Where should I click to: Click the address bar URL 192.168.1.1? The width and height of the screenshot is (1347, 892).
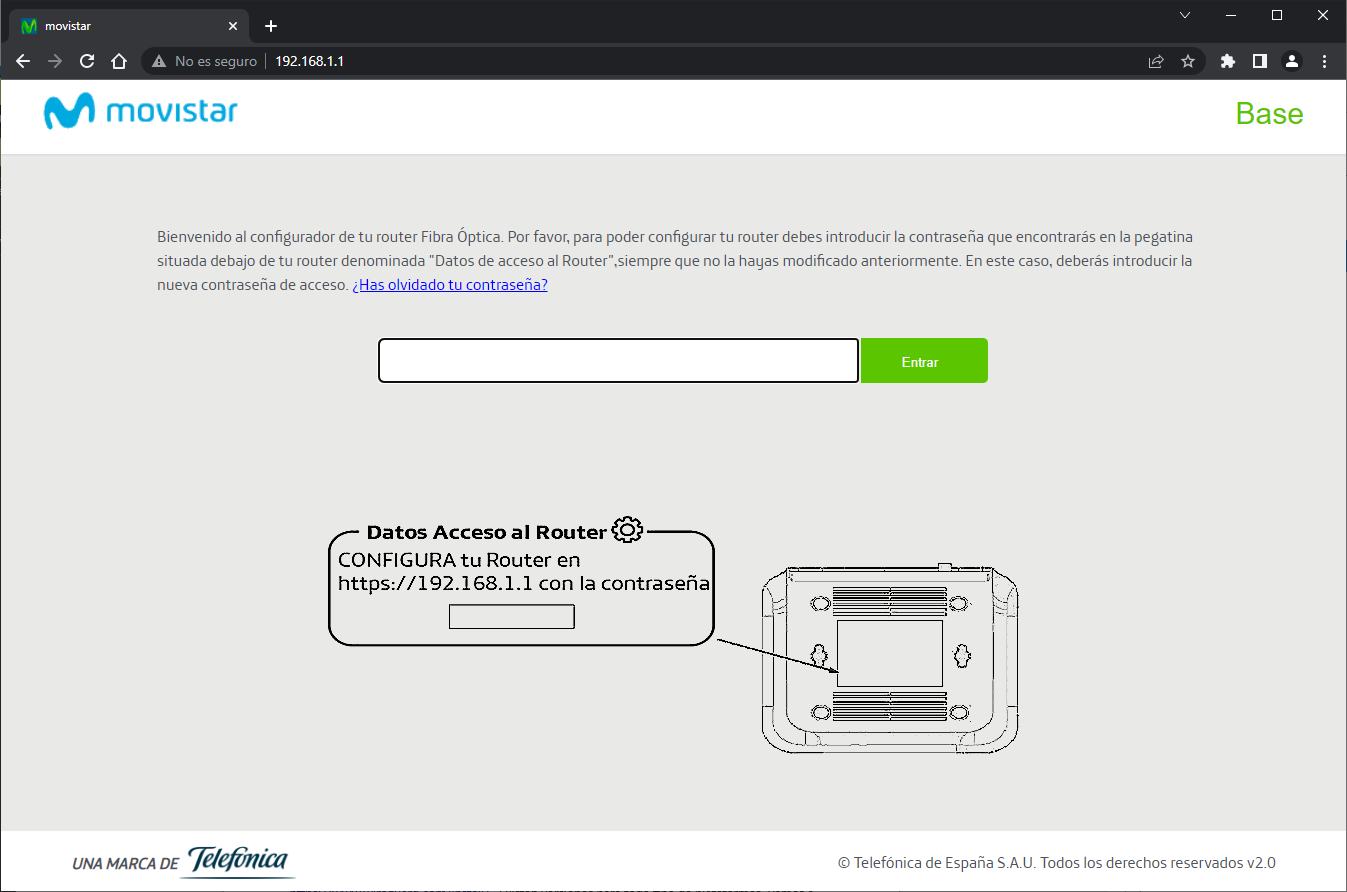pos(310,61)
